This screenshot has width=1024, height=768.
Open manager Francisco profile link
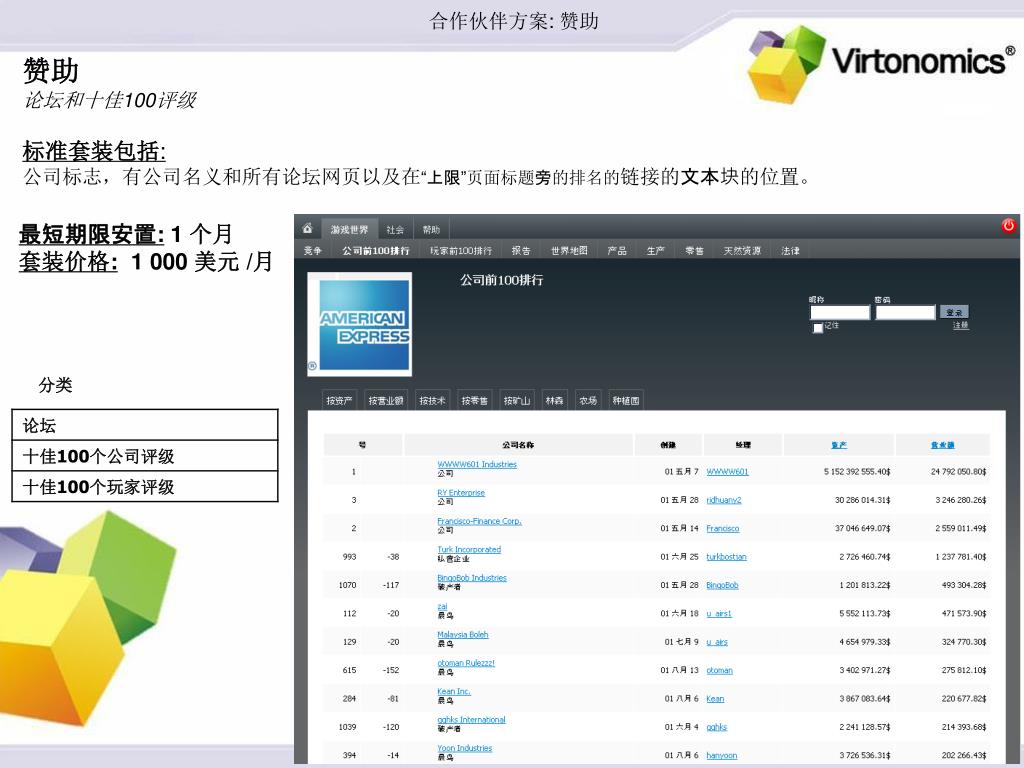click(x=722, y=529)
